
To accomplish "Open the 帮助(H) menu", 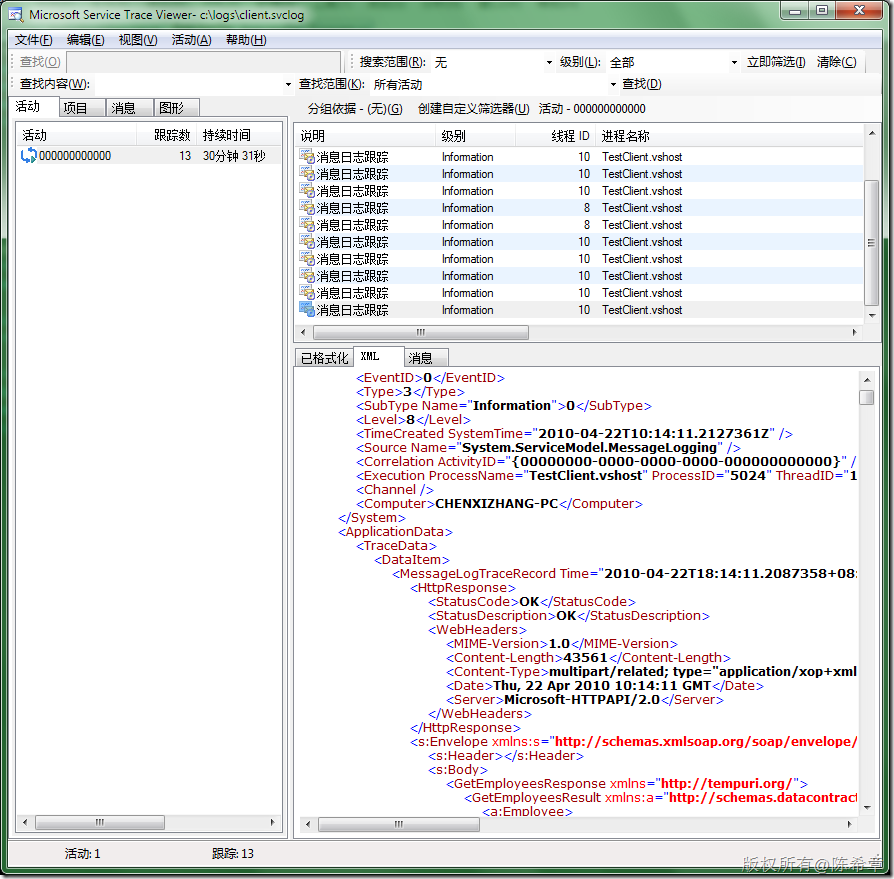I will click(x=246, y=40).
